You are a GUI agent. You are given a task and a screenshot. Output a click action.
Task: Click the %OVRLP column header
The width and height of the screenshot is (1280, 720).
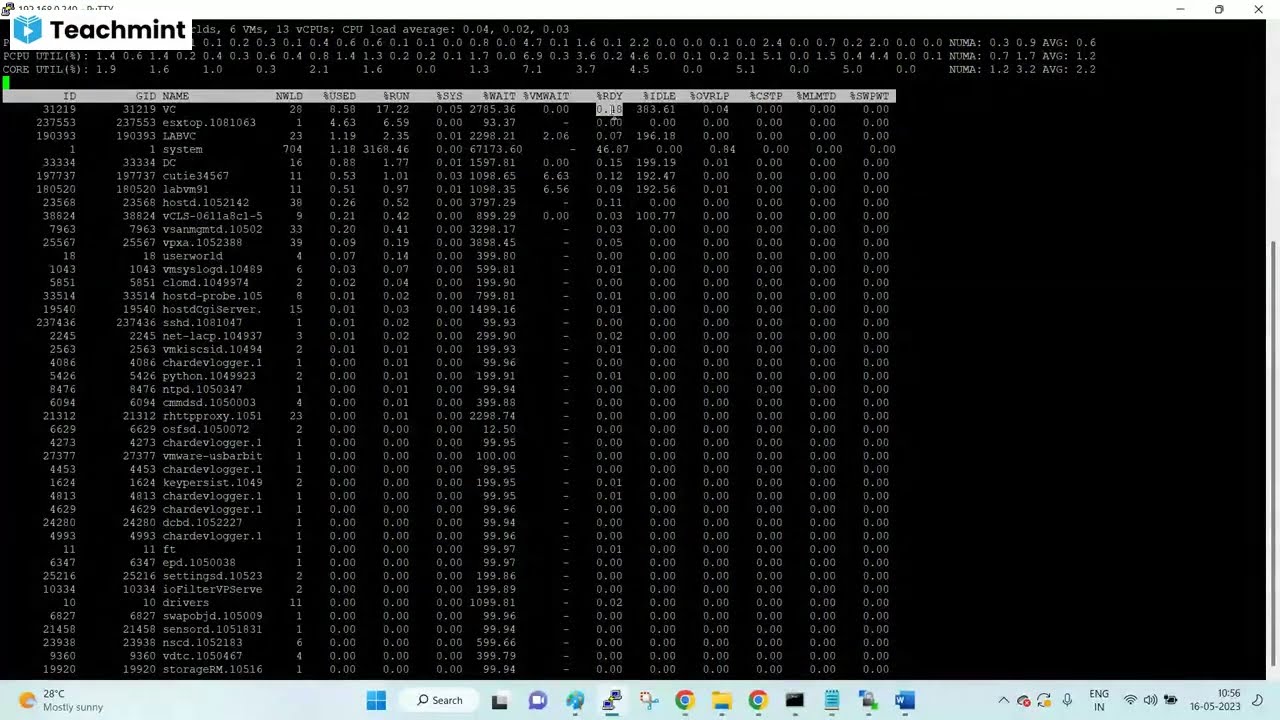(x=709, y=96)
